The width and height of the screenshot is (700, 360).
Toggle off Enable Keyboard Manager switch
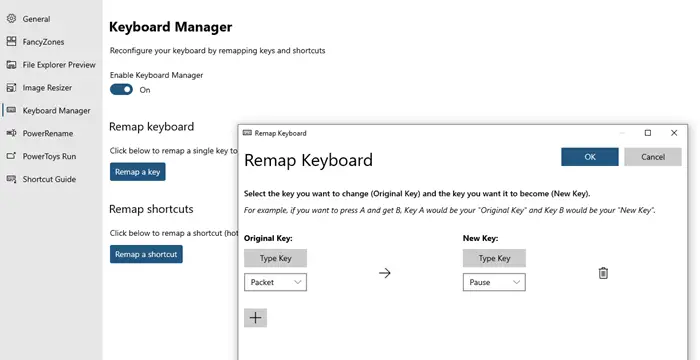tap(121, 90)
